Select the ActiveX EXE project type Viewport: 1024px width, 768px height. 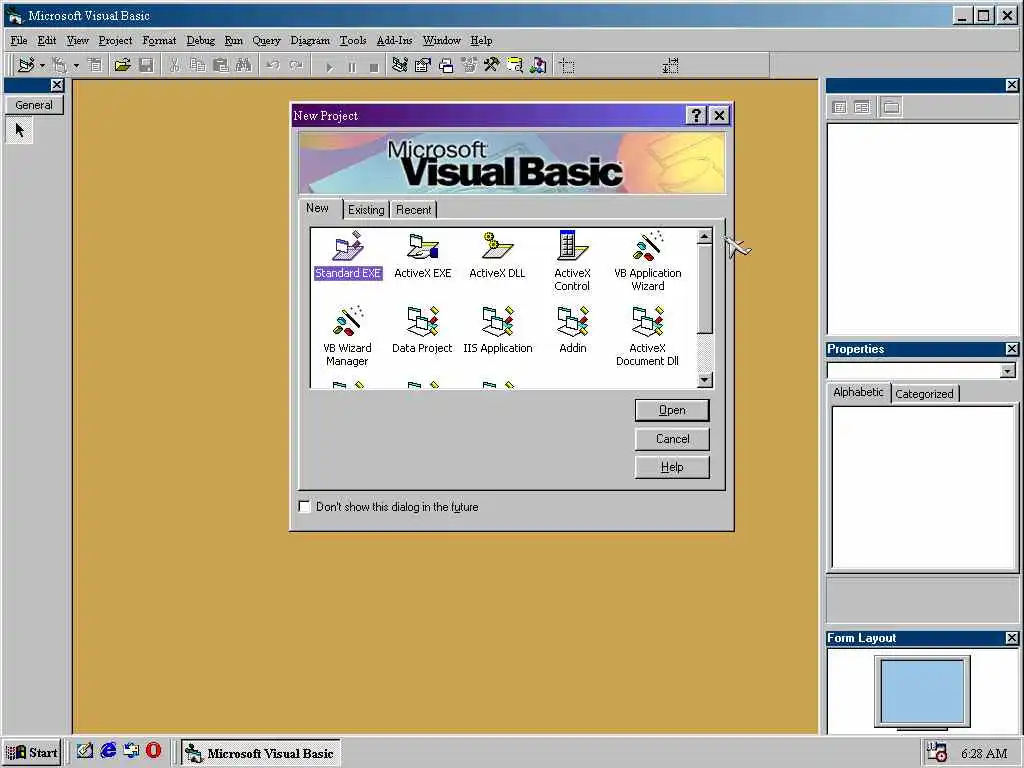(423, 255)
